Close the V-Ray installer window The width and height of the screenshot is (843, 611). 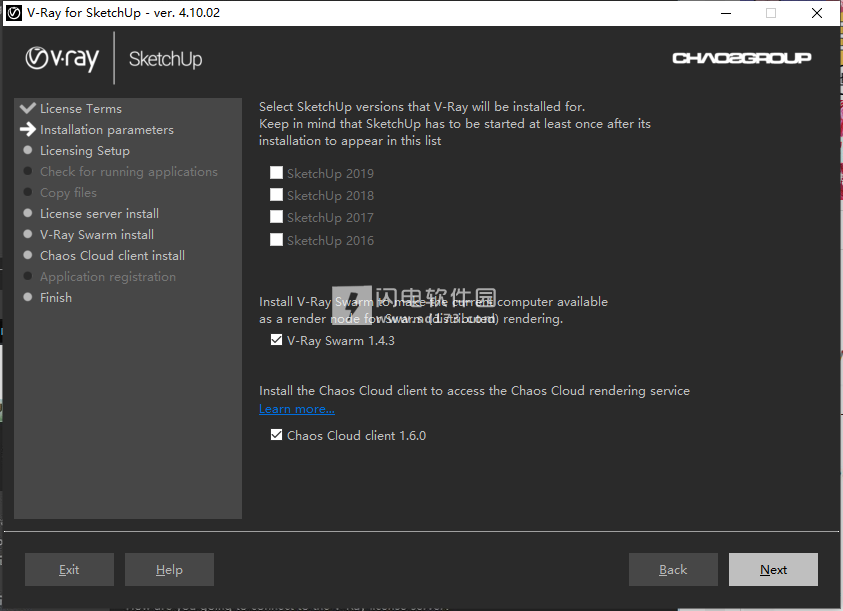[817, 13]
